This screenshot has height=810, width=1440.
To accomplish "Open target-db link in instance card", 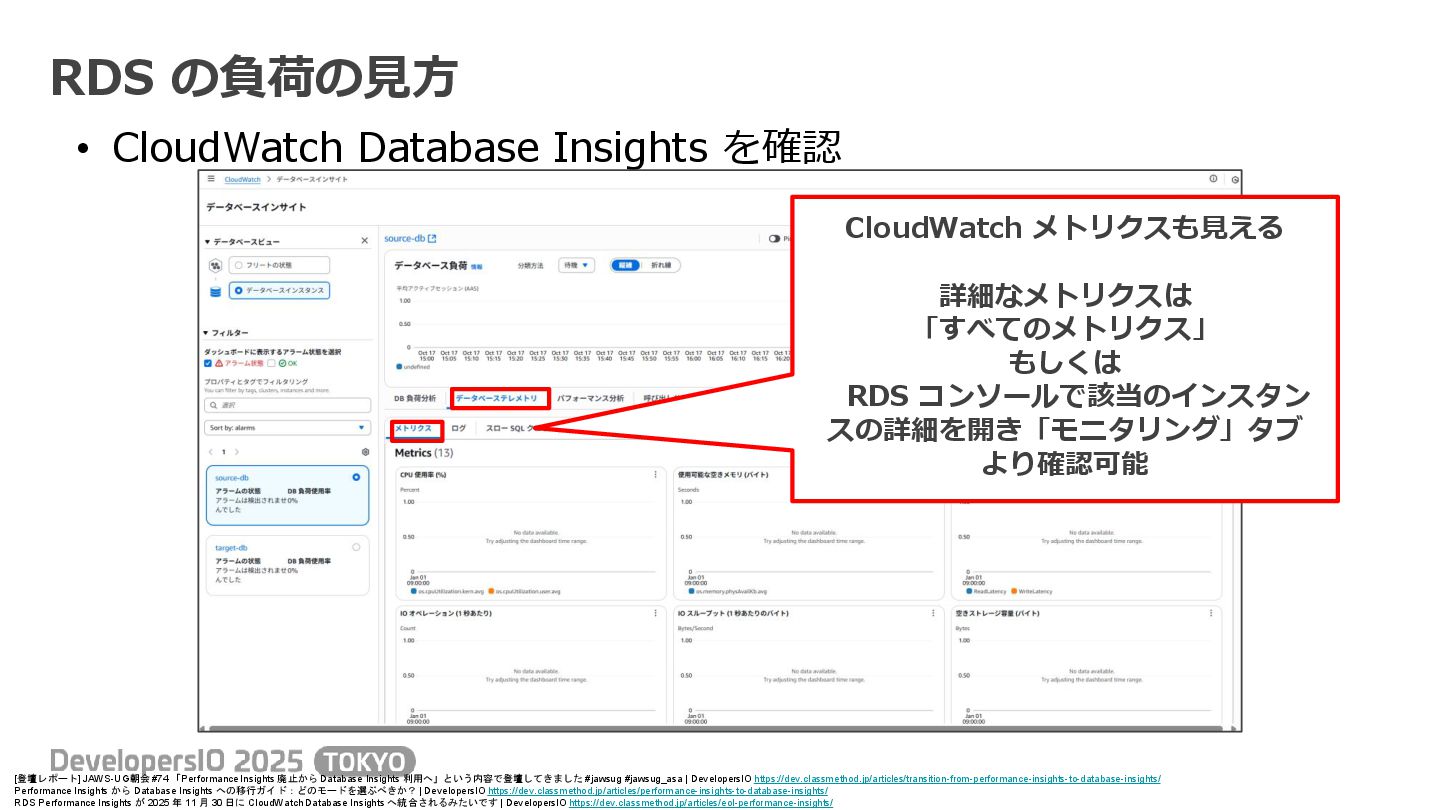I will [x=231, y=548].
